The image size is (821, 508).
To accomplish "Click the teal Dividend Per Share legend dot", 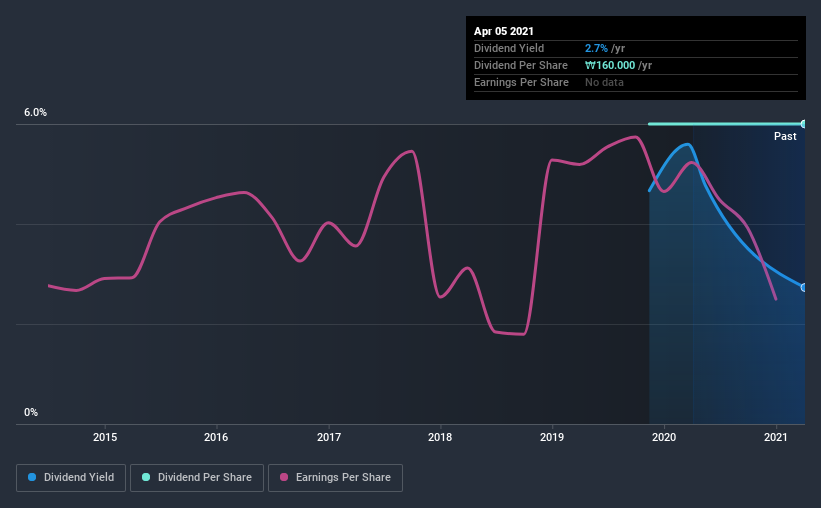I will click(146, 477).
